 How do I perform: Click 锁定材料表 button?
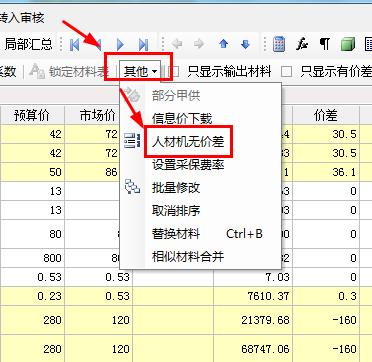coord(69,71)
